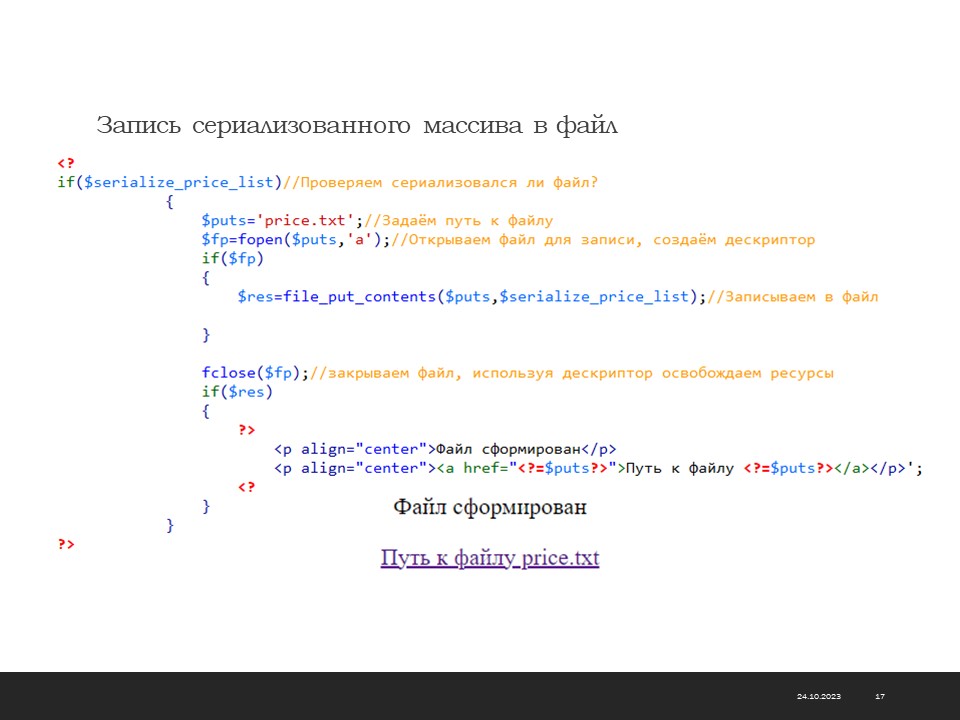Screen dimensions: 960x720
Task: Select the slide number 17 in footer
Action: (880, 696)
